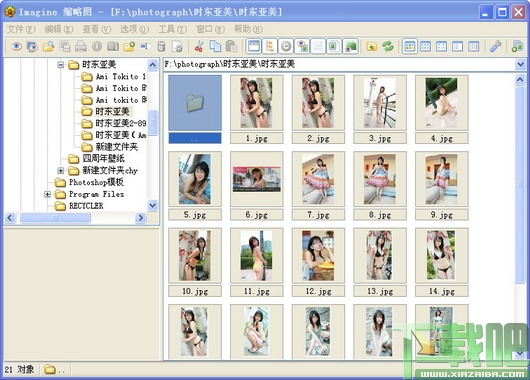Expand the Program Files folder node

pyautogui.click(x=47, y=194)
